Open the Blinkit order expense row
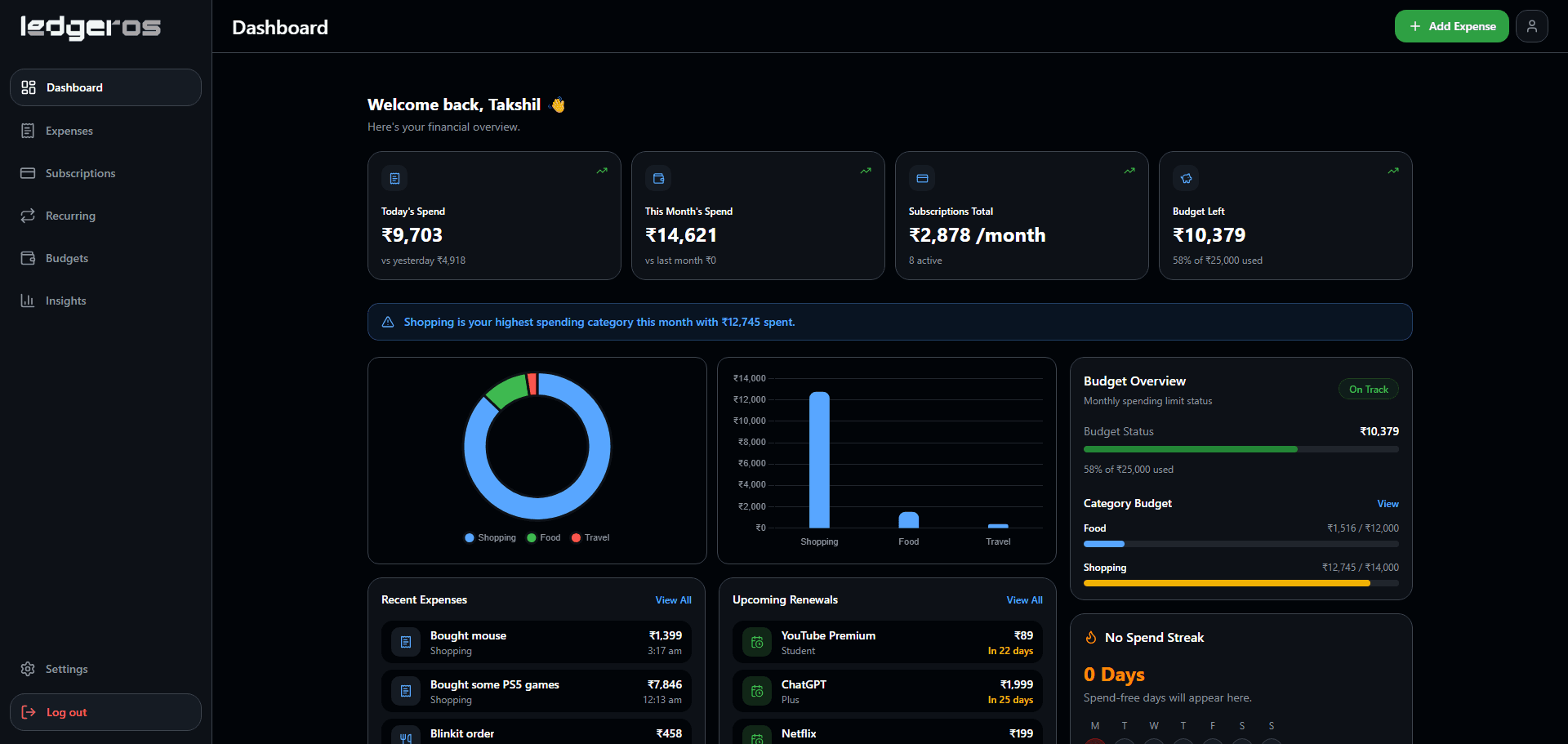The image size is (1568, 744). click(537, 732)
